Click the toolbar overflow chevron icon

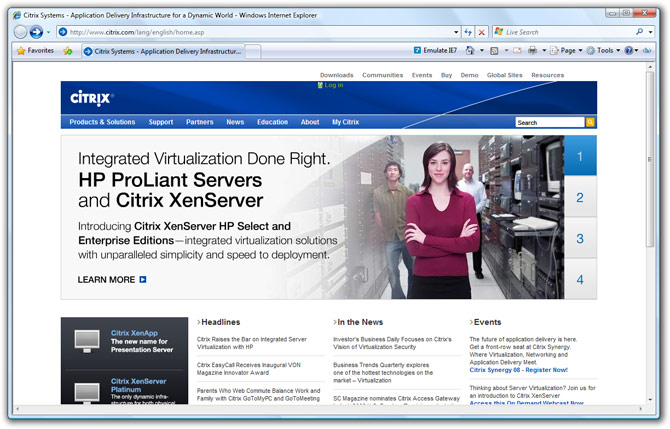coord(647,50)
